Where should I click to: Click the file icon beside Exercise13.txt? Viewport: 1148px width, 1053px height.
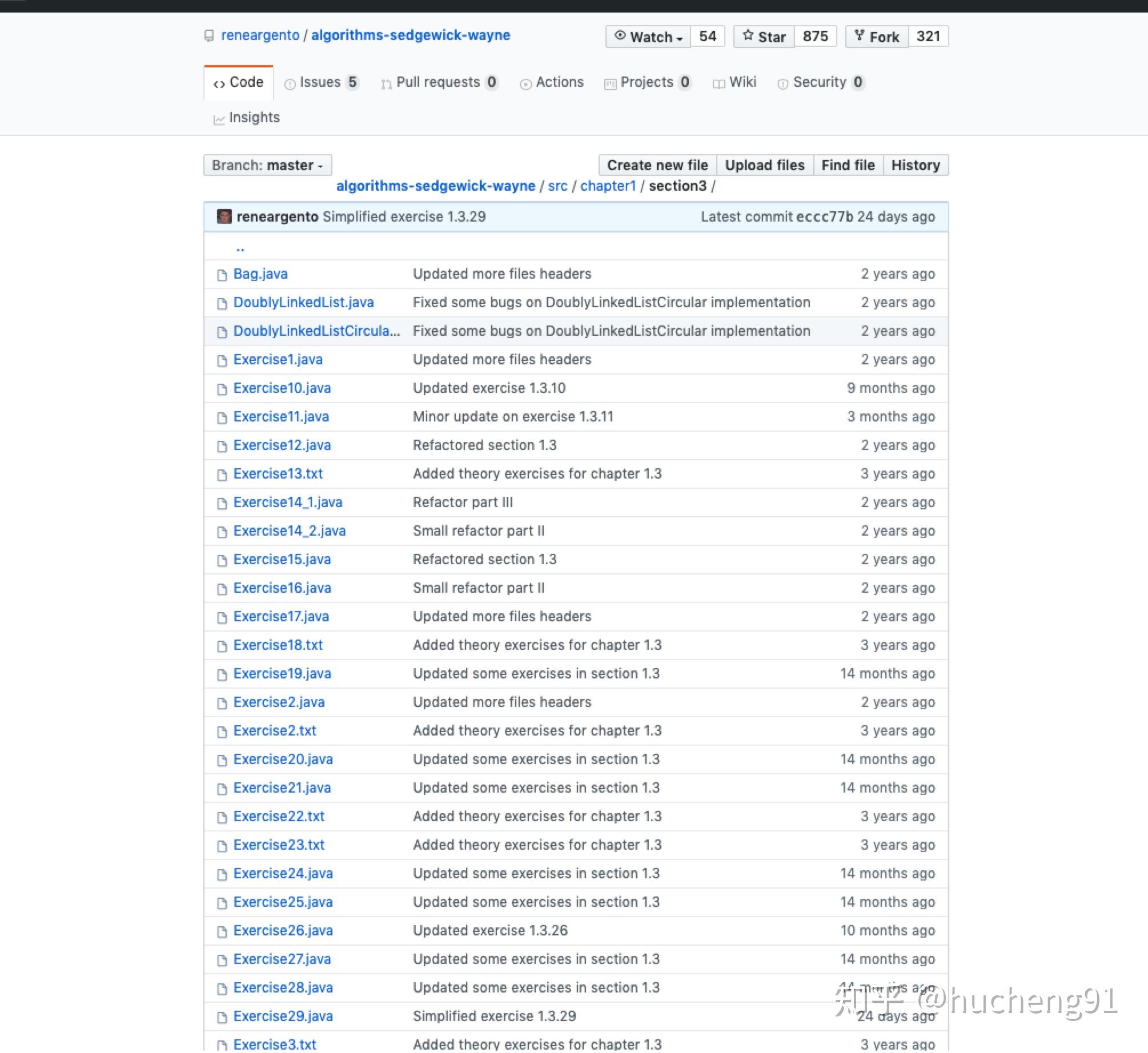click(x=222, y=475)
